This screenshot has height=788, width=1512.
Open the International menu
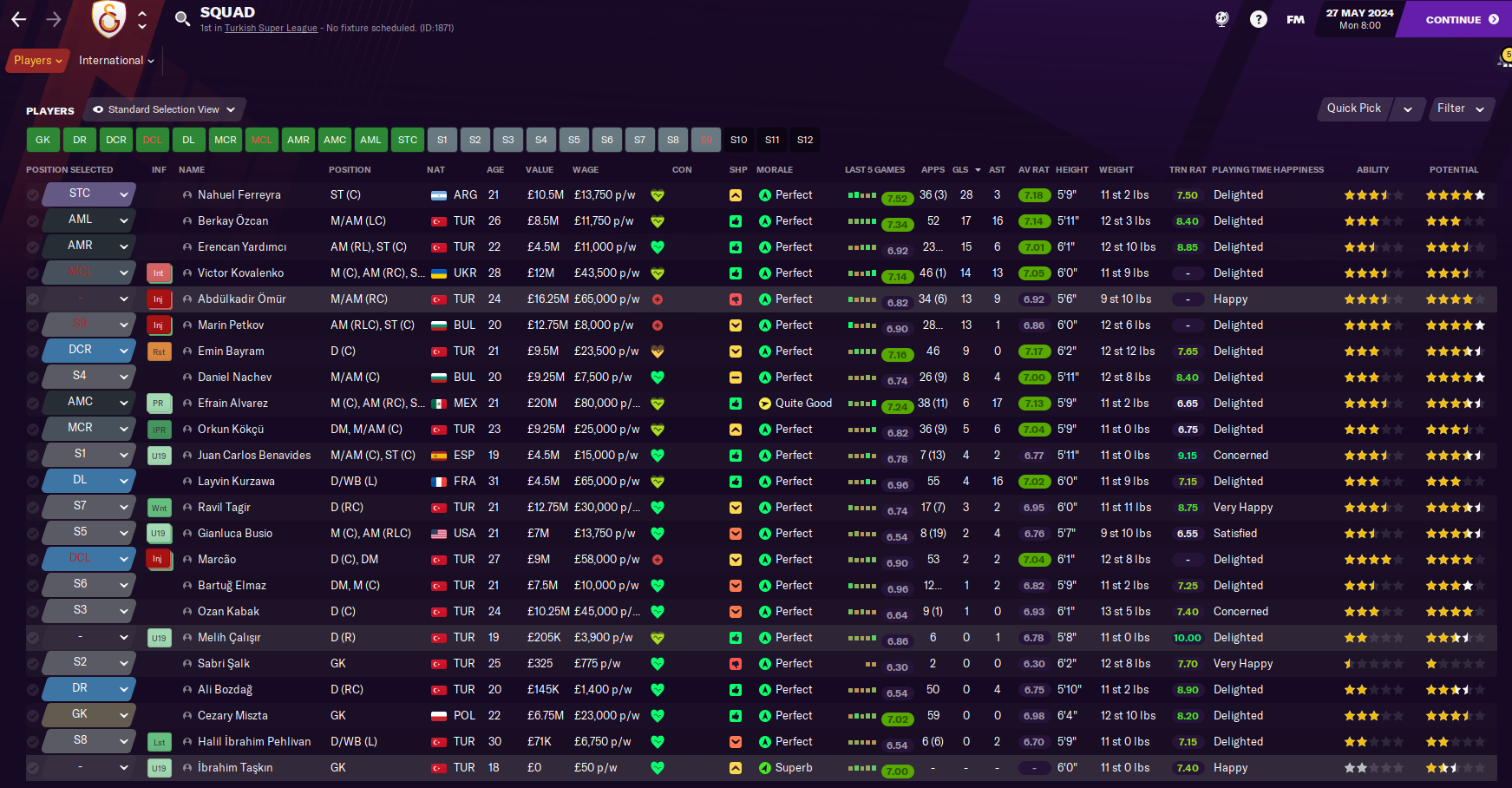tap(116, 61)
